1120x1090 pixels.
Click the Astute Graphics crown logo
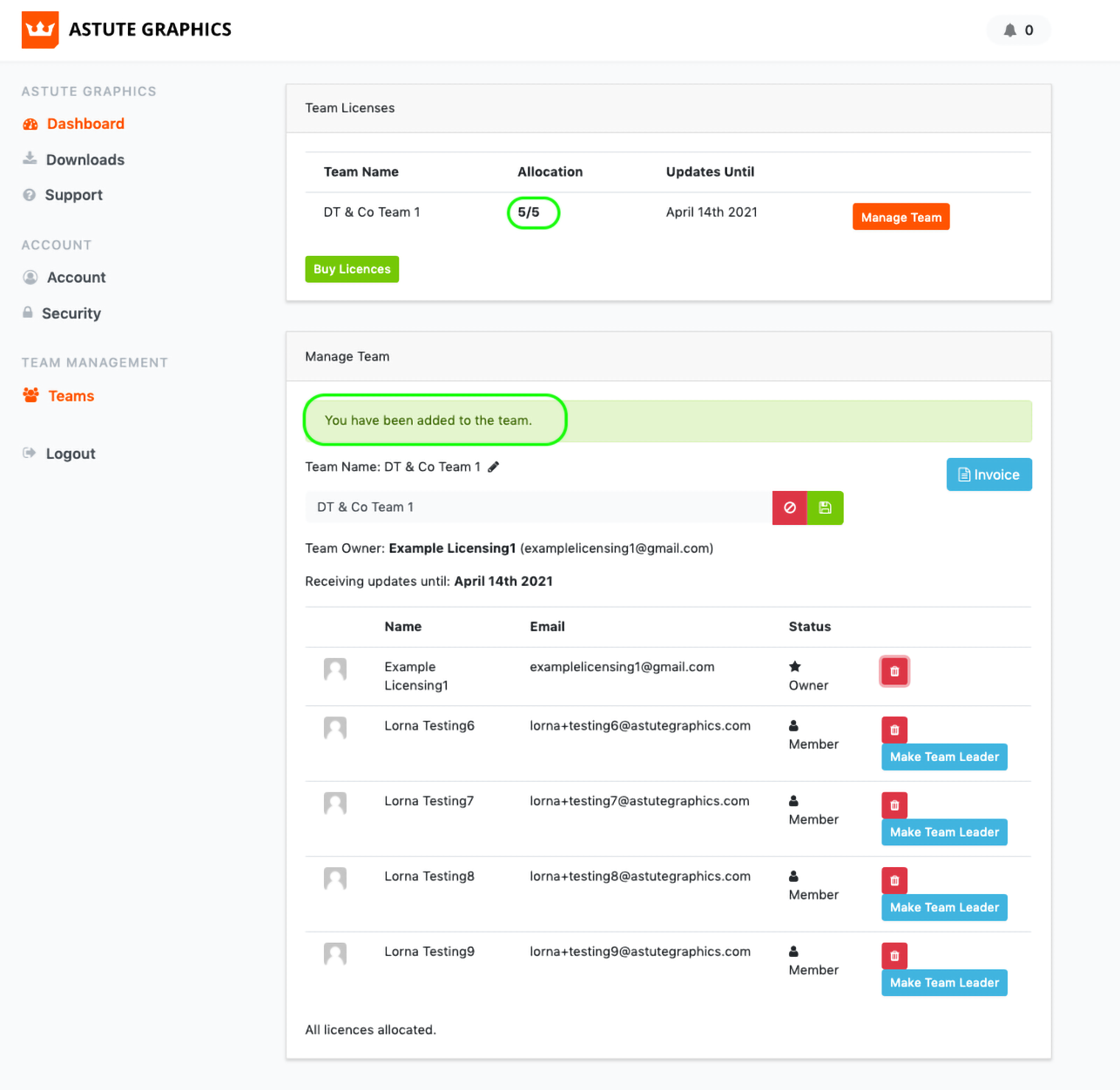(x=40, y=30)
